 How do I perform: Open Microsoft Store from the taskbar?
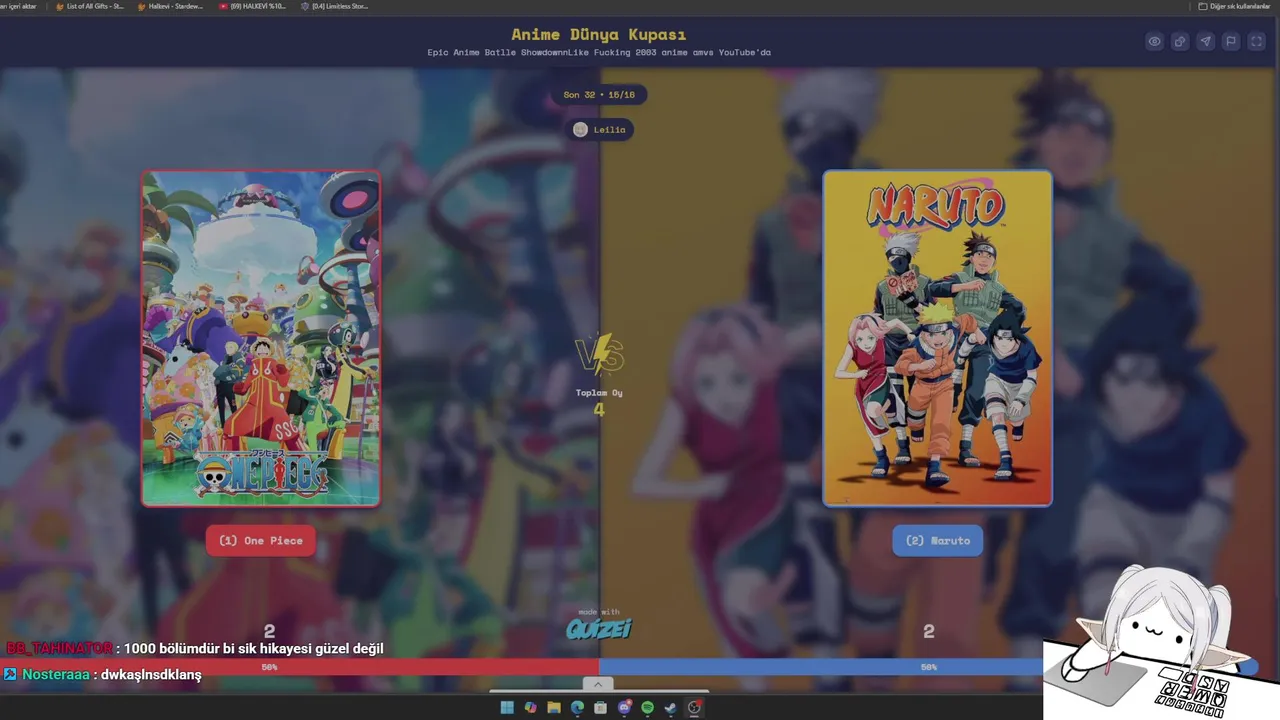click(x=600, y=708)
